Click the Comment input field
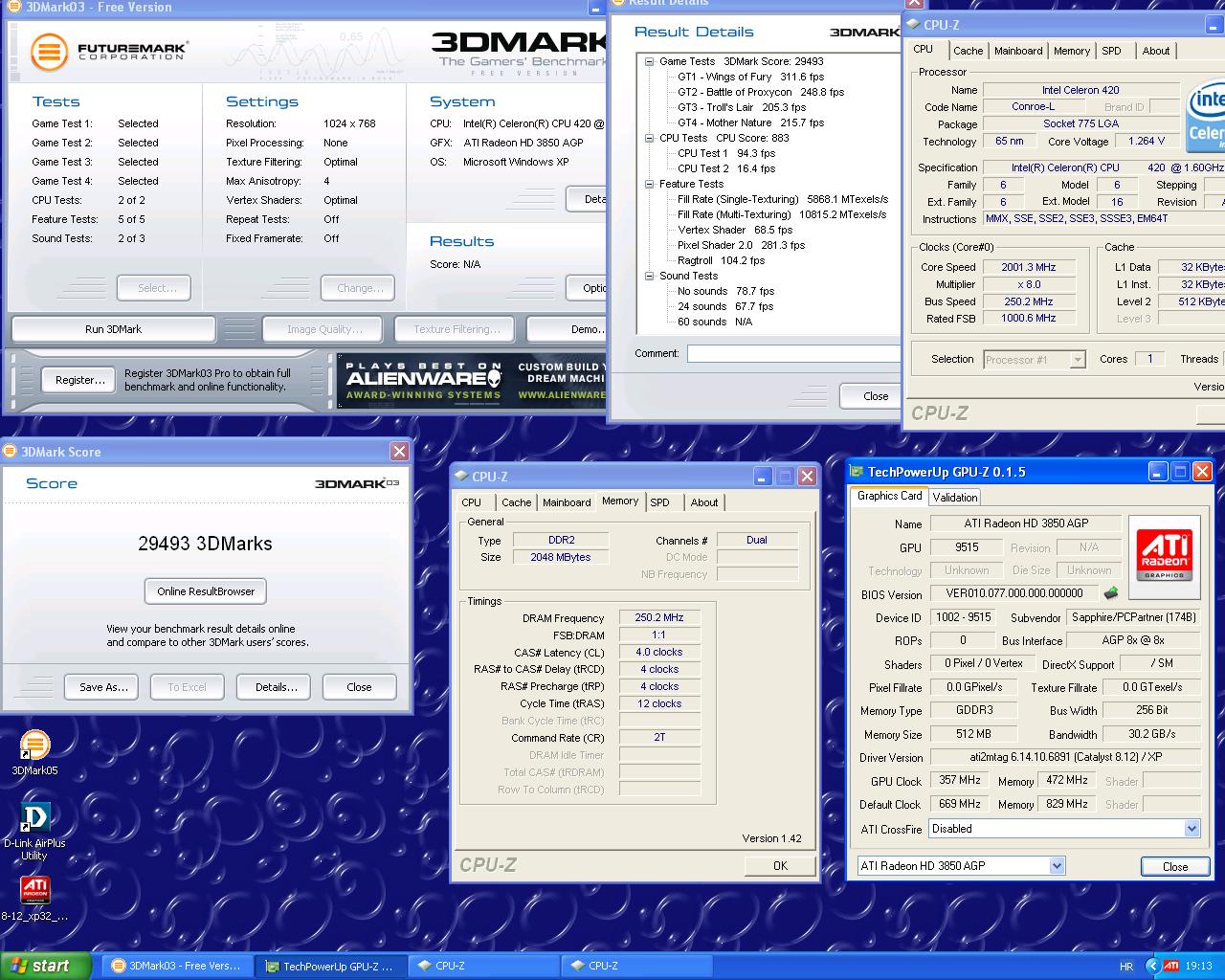Screen dimensions: 1225x980 tap(792, 354)
